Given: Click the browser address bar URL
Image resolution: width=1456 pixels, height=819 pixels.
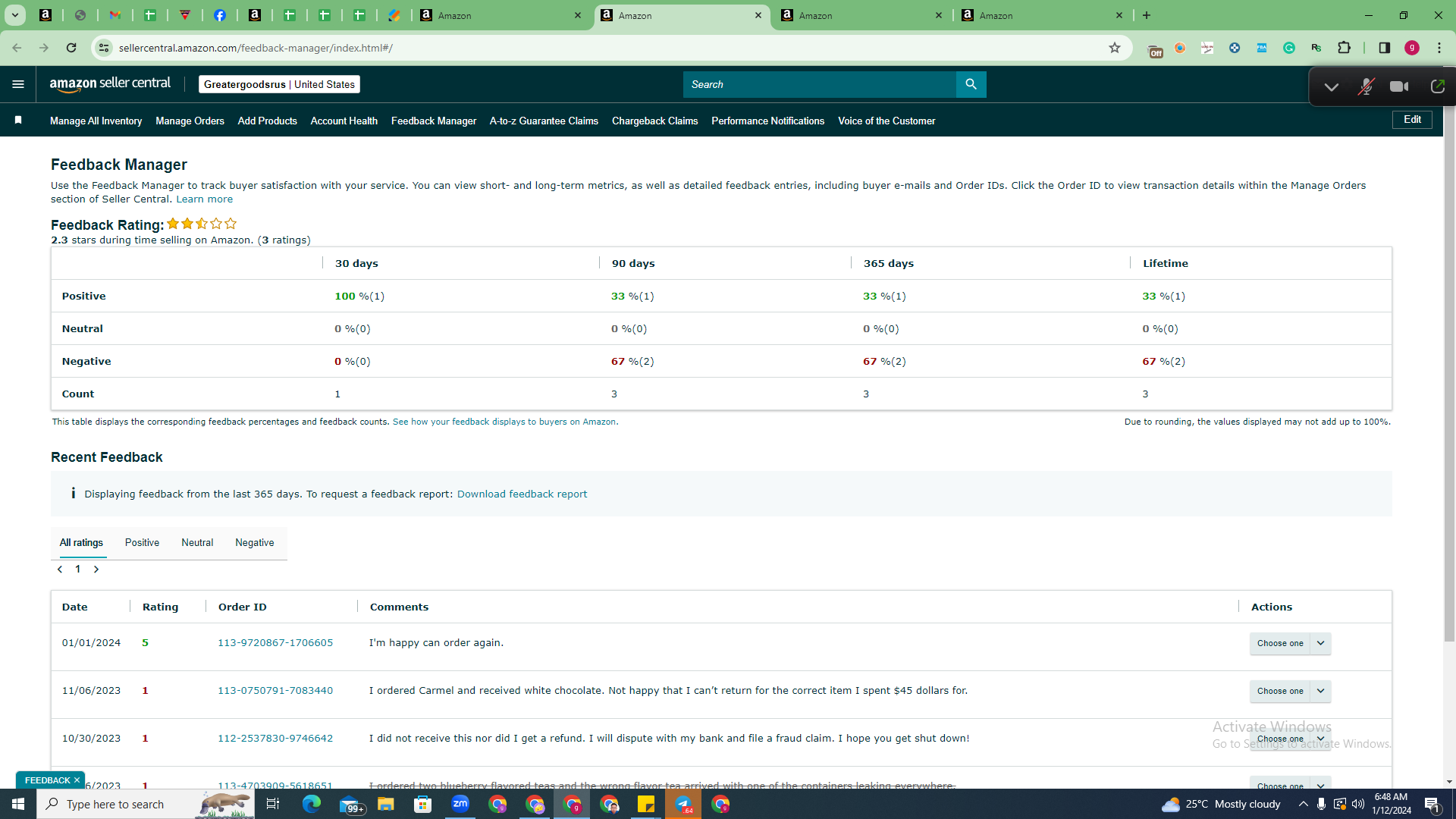Looking at the screenshot, I should (256, 48).
